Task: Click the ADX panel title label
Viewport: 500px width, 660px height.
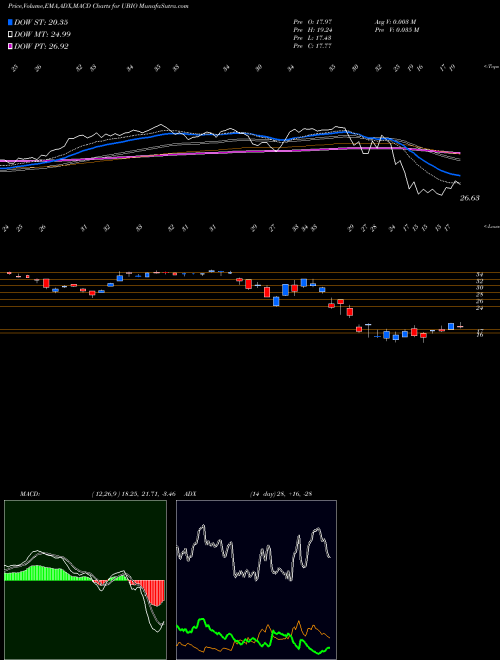Action: click(190, 494)
